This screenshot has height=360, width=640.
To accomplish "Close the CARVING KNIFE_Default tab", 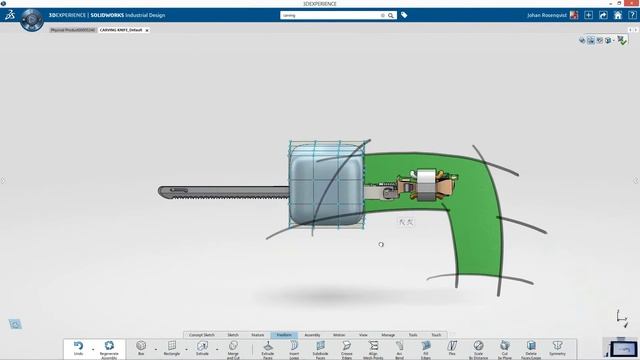I will [147, 30].
